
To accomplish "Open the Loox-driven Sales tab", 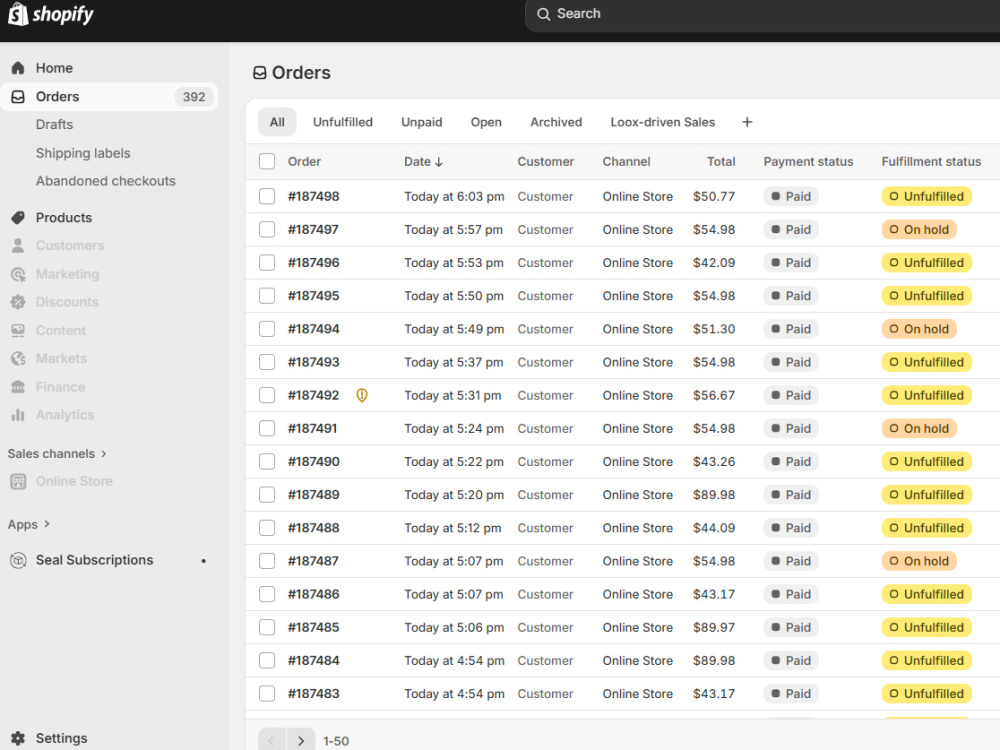I will tap(663, 122).
